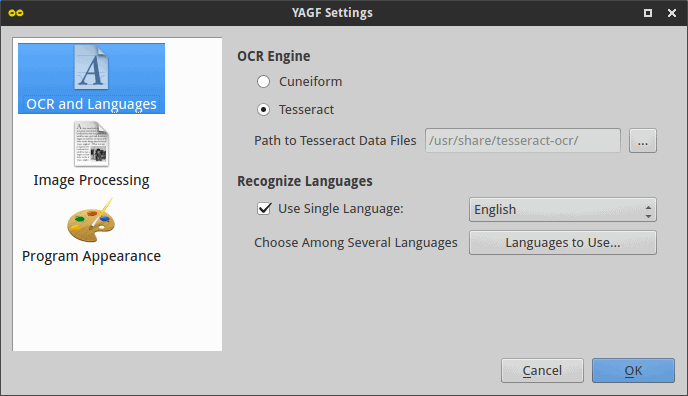Viewport: 688px width, 396px height.
Task: Click the down arrow of language combo box
Action: coord(649,216)
